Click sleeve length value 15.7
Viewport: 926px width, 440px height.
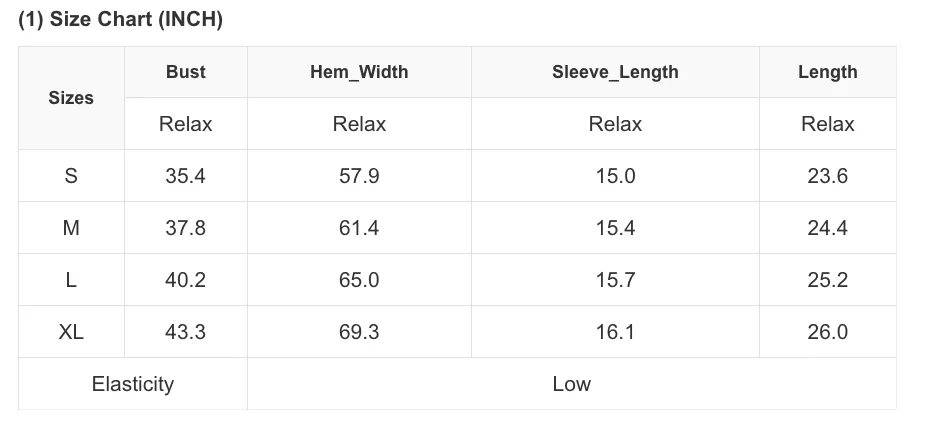click(615, 280)
